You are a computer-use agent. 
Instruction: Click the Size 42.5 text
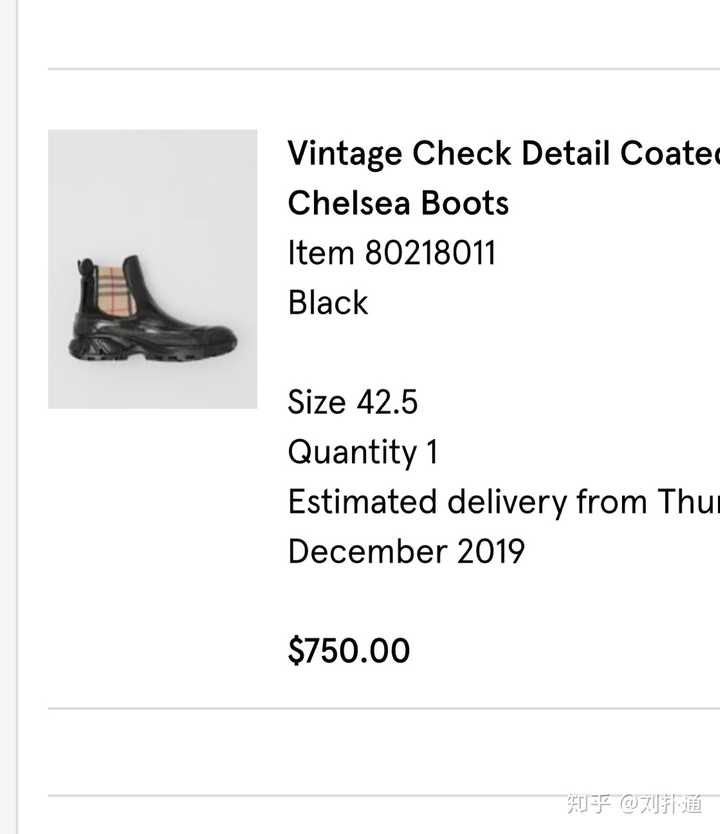coord(353,402)
